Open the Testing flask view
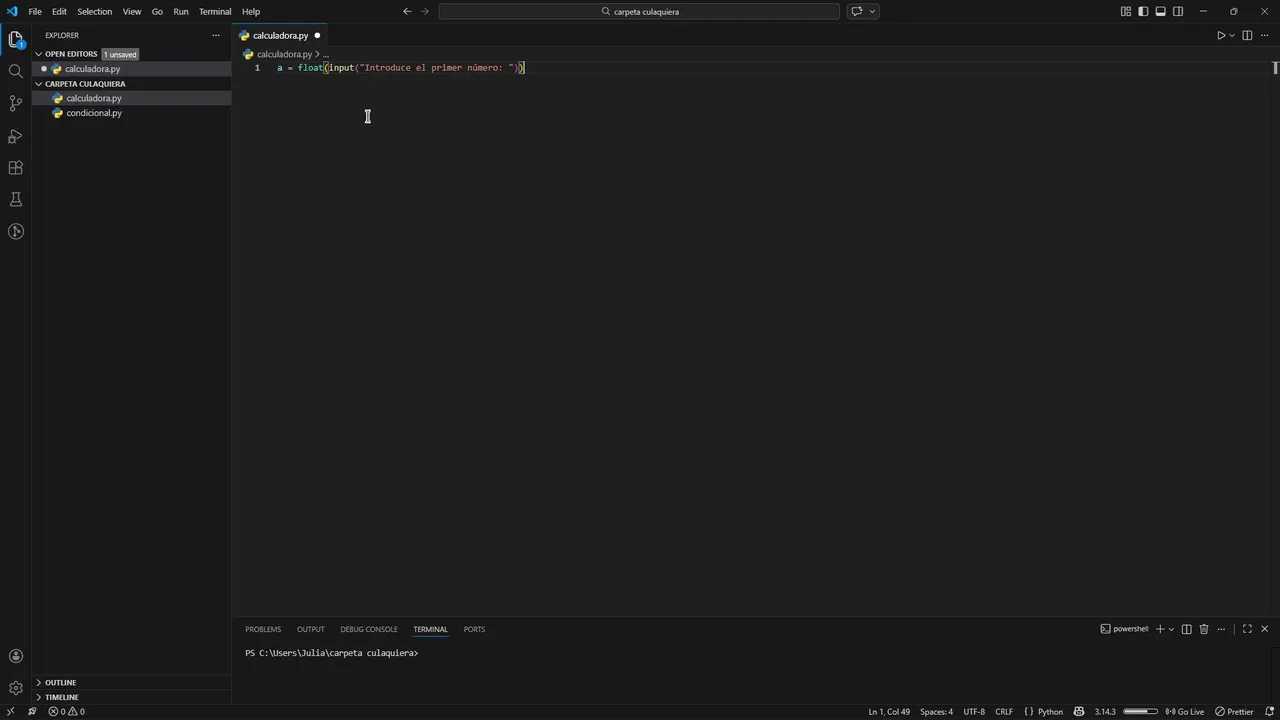Image resolution: width=1280 pixels, height=720 pixels. (x=15, y=199)
